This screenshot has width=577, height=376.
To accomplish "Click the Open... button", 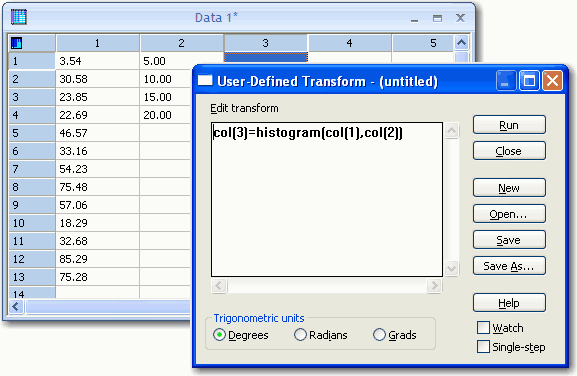I will [x=509, y=214].
